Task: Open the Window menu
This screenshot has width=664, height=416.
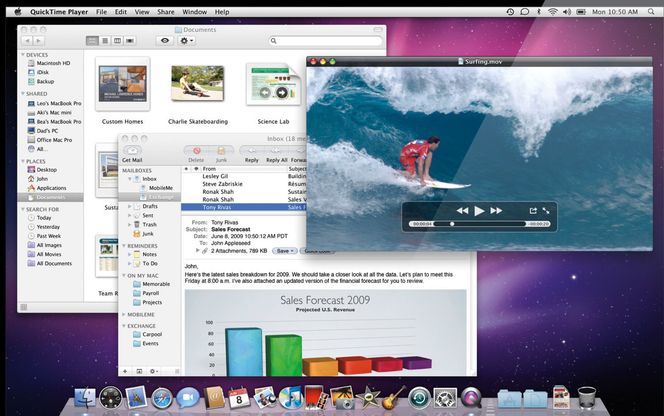Action: (x=194, y=12)
